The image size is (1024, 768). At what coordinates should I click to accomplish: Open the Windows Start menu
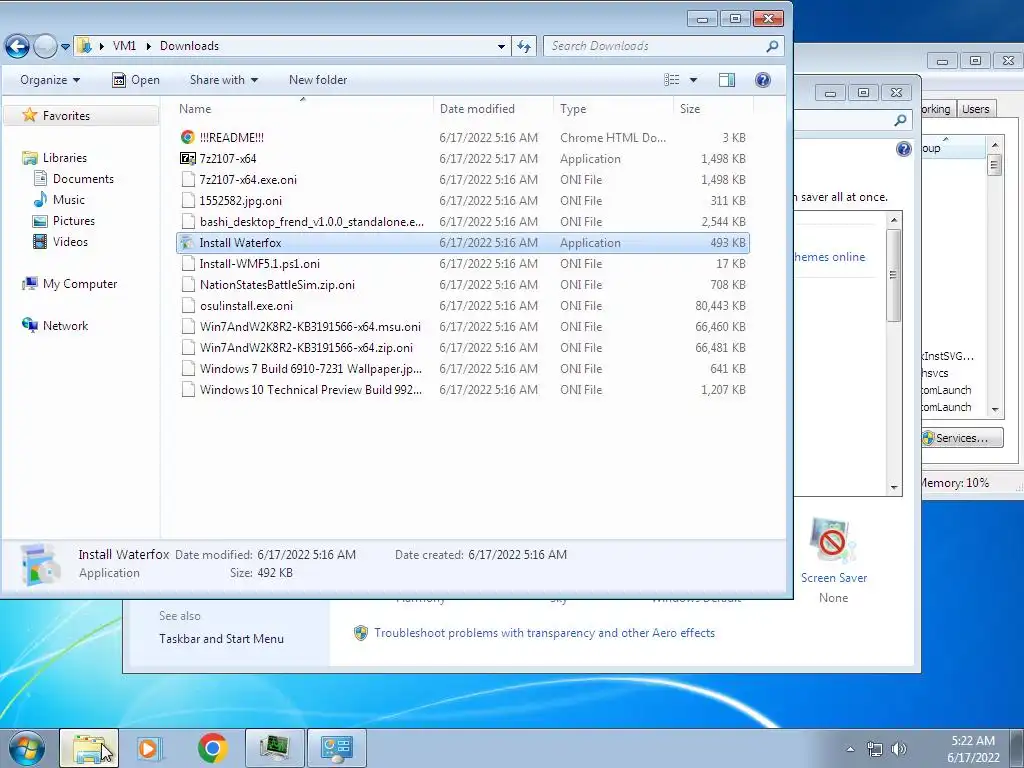tap(26, 748)
